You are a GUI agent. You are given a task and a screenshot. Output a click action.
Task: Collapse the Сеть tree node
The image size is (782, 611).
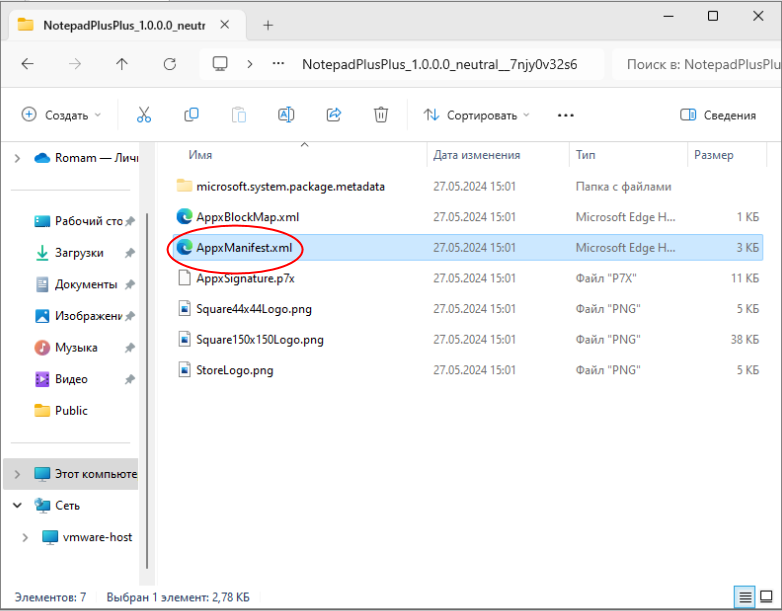pyautogui.click(x=17, y=505)
